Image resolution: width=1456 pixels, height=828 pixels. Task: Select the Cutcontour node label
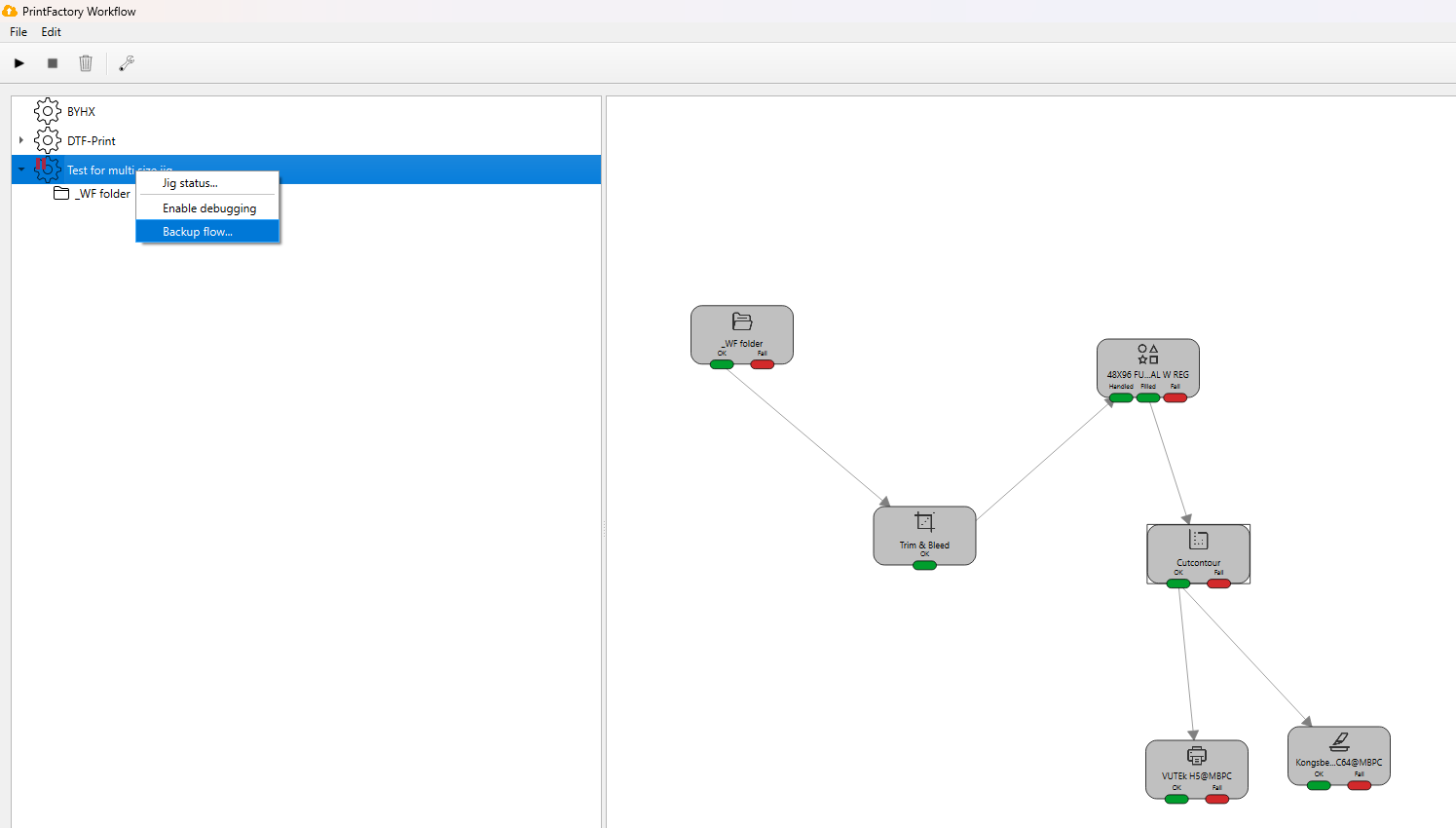1198,563
